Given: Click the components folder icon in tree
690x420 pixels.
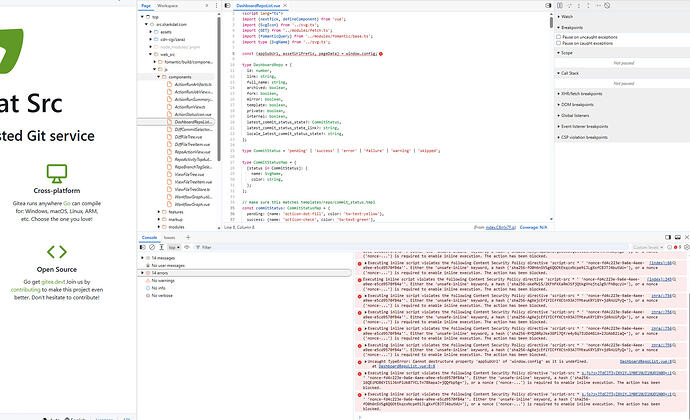Looking at the screenshot, I should (x=164, y=77).
